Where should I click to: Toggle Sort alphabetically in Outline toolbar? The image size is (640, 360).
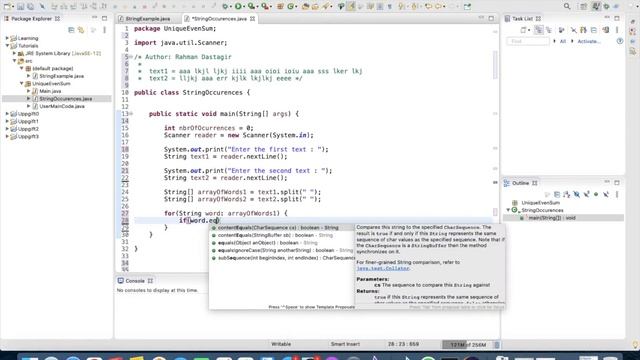point(567,194)
